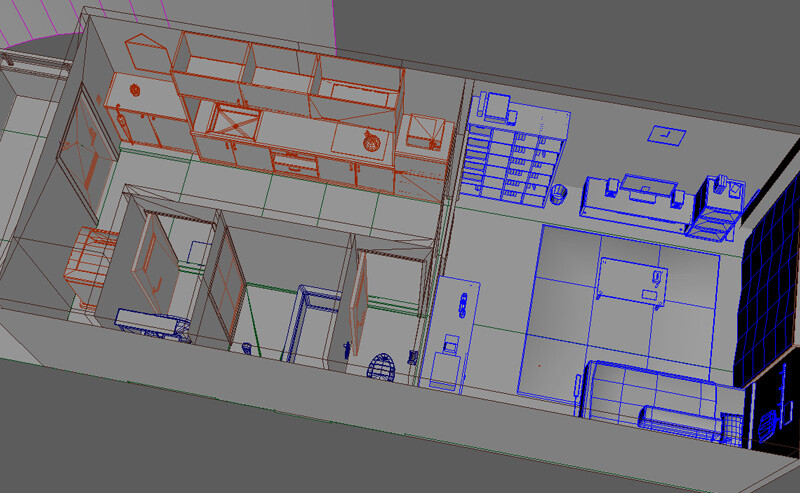Click the blue side cabinet beside TV stand
Viewport: 800px width, 493px height.
point(717,207)
